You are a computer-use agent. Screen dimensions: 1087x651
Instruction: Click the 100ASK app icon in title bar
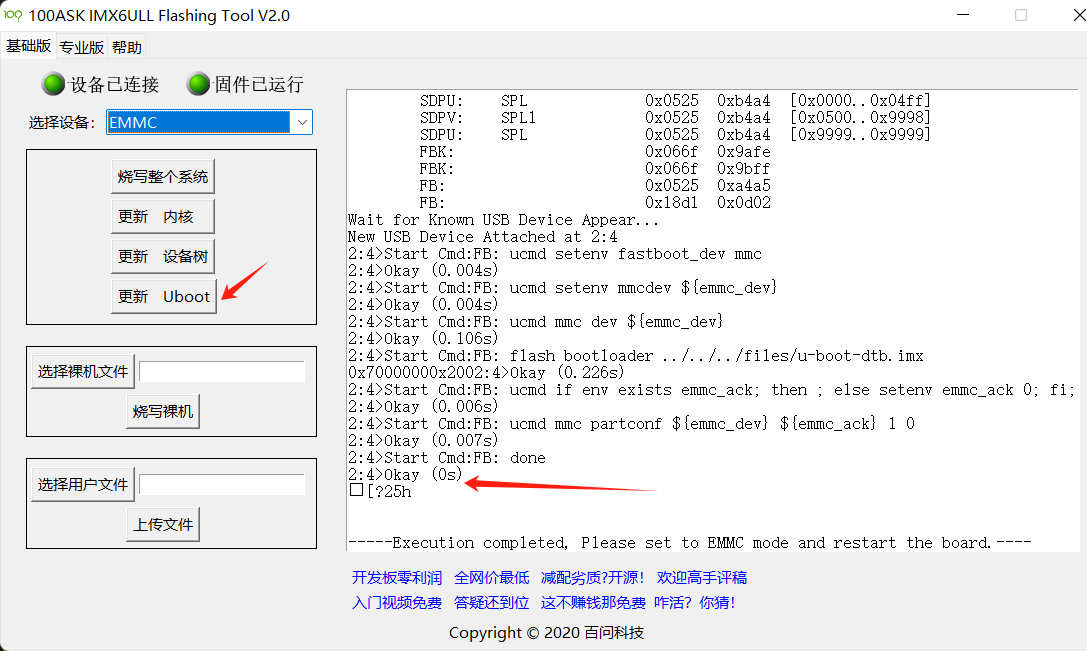[x=13, y=16]
